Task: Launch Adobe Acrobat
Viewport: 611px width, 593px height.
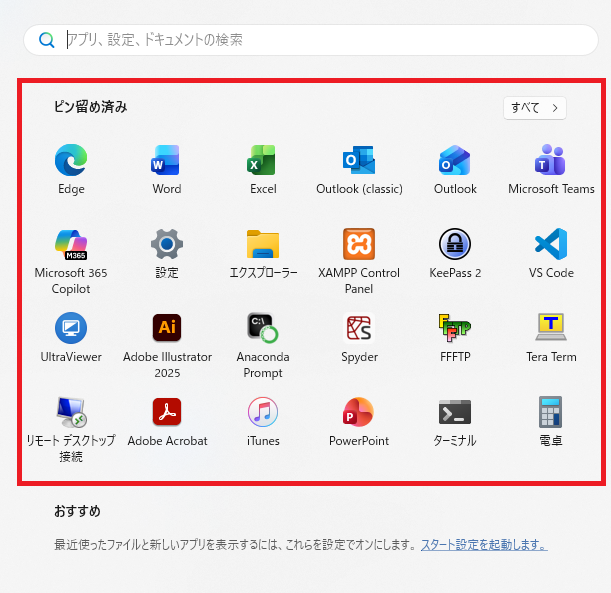Action: (167, 412)
